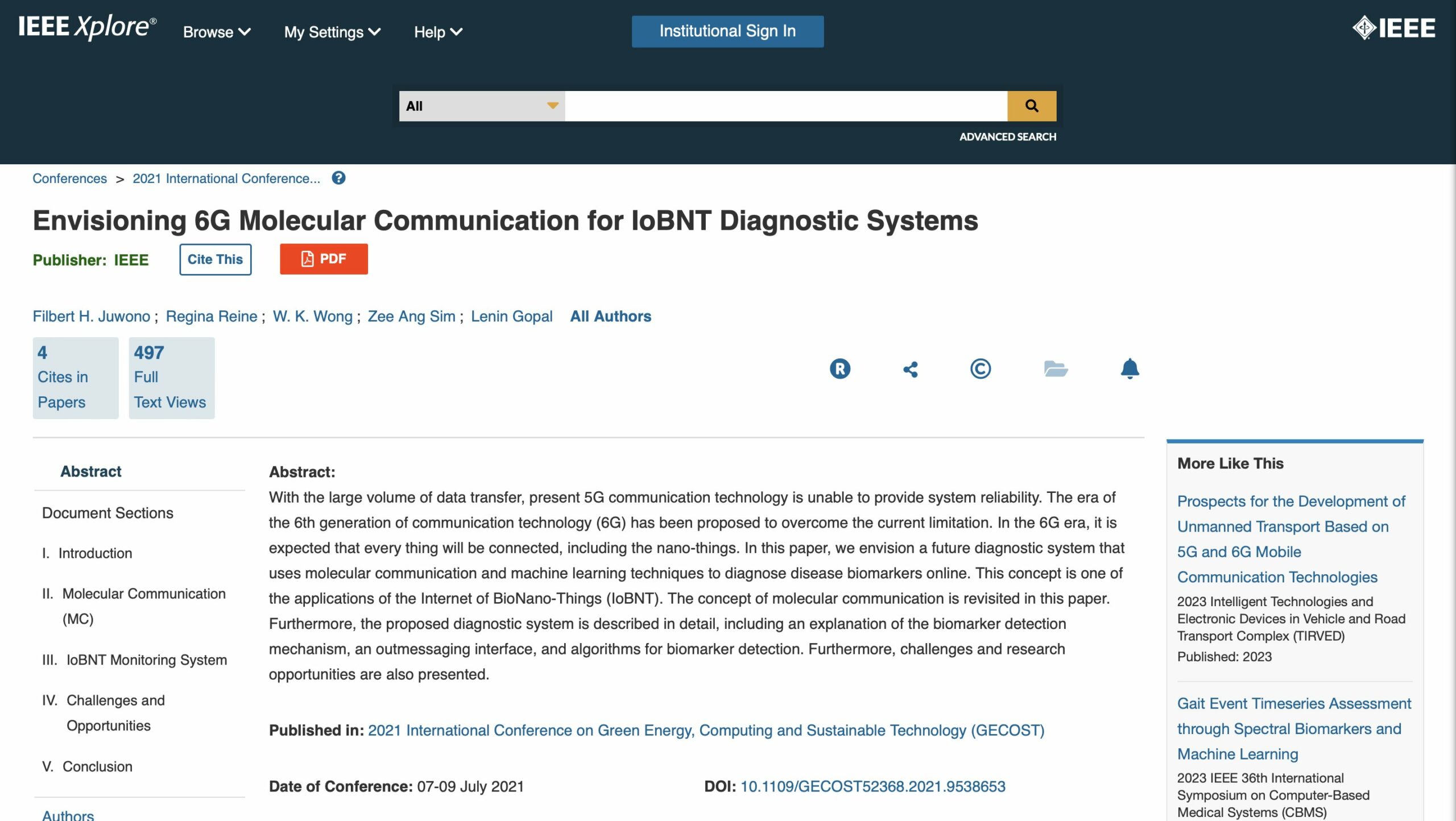
Task: Jump to section II. Molecular Communication (MC)
Action: (134, 606)
